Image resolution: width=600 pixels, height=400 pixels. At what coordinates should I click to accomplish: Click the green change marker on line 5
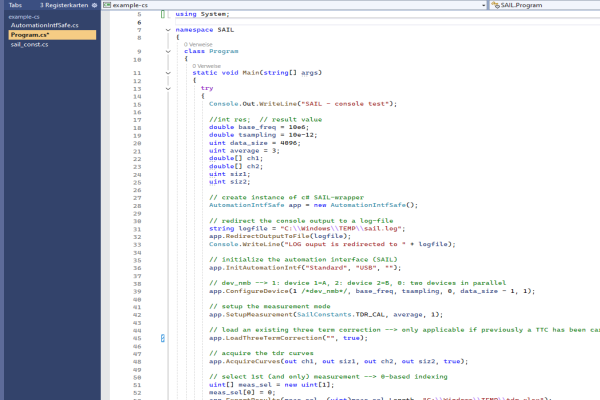tap(161, 15)
